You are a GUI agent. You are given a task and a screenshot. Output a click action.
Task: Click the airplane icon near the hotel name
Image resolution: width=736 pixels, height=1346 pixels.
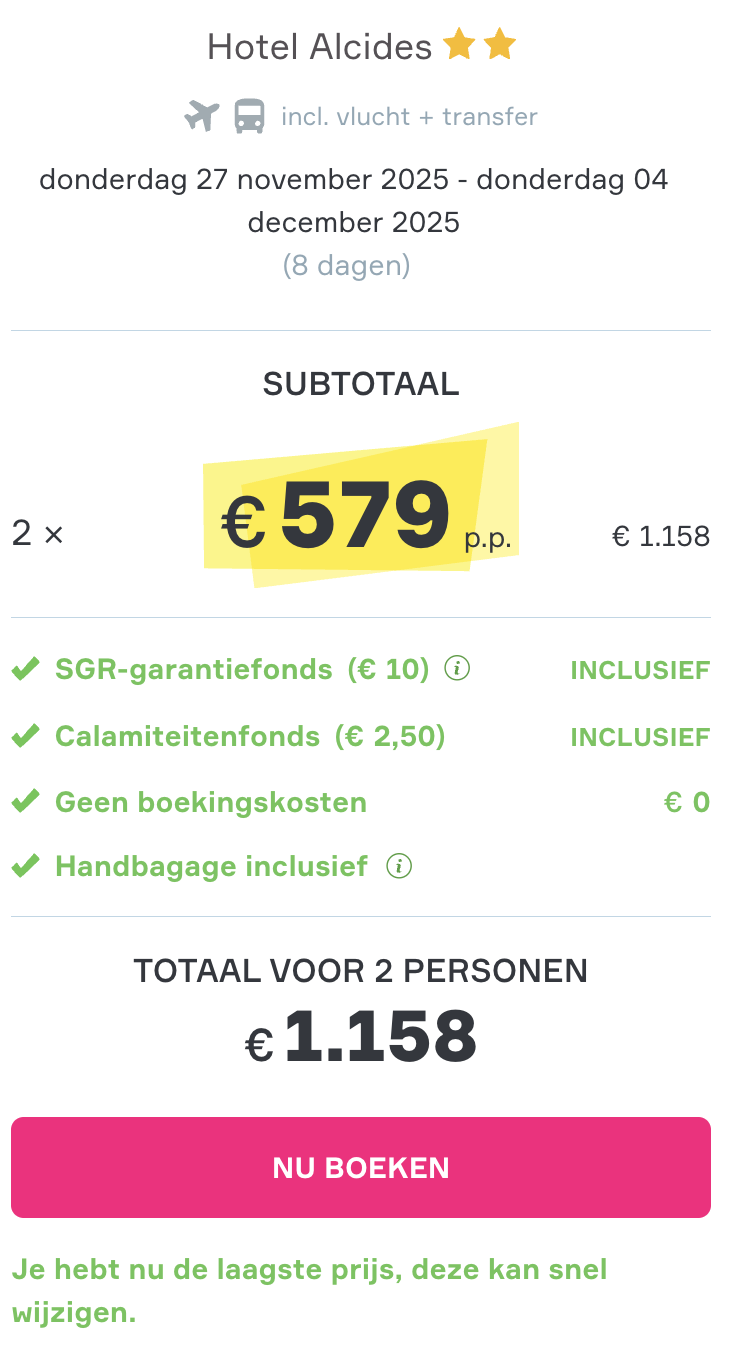200,115
